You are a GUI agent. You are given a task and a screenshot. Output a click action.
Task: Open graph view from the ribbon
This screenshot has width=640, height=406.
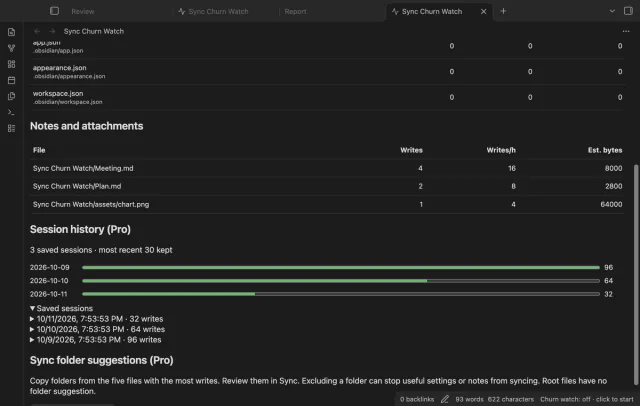click(x=11, y=48)
